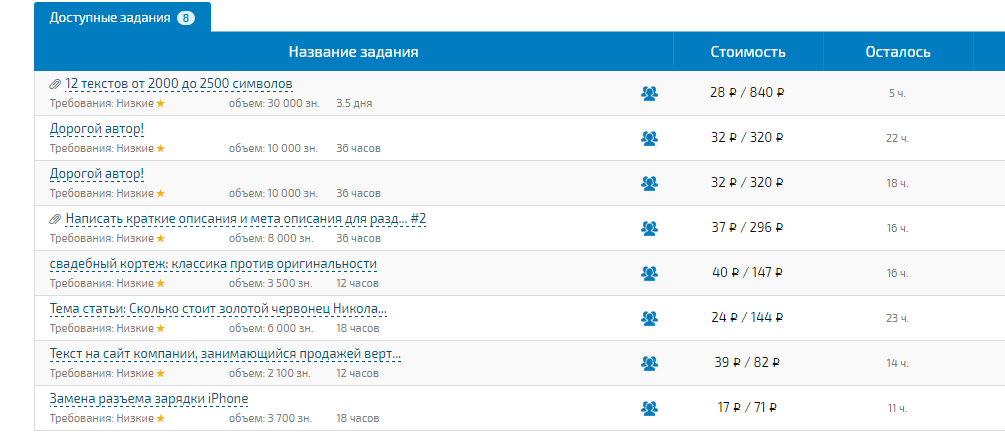Click group icon in 12 текстов row

pyautogui.click(x=649, y=94)
